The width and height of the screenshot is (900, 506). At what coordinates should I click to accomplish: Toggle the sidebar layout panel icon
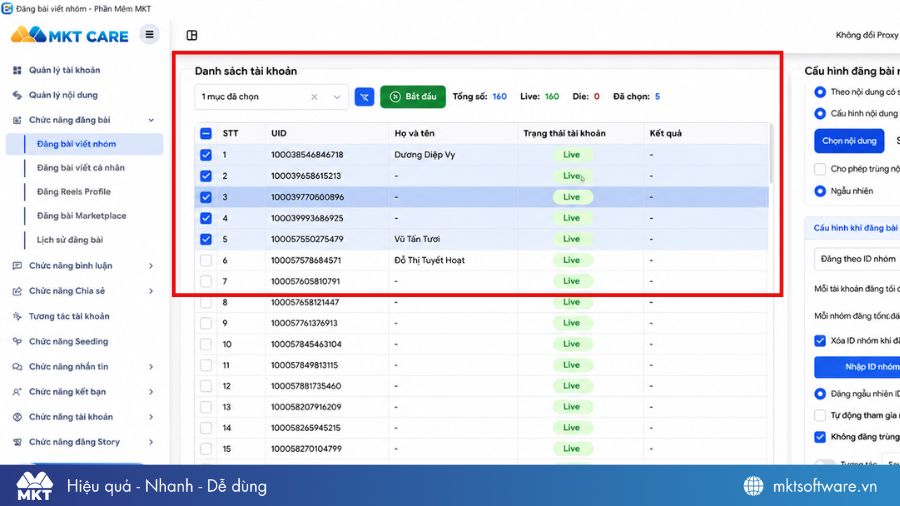[192, 36]
